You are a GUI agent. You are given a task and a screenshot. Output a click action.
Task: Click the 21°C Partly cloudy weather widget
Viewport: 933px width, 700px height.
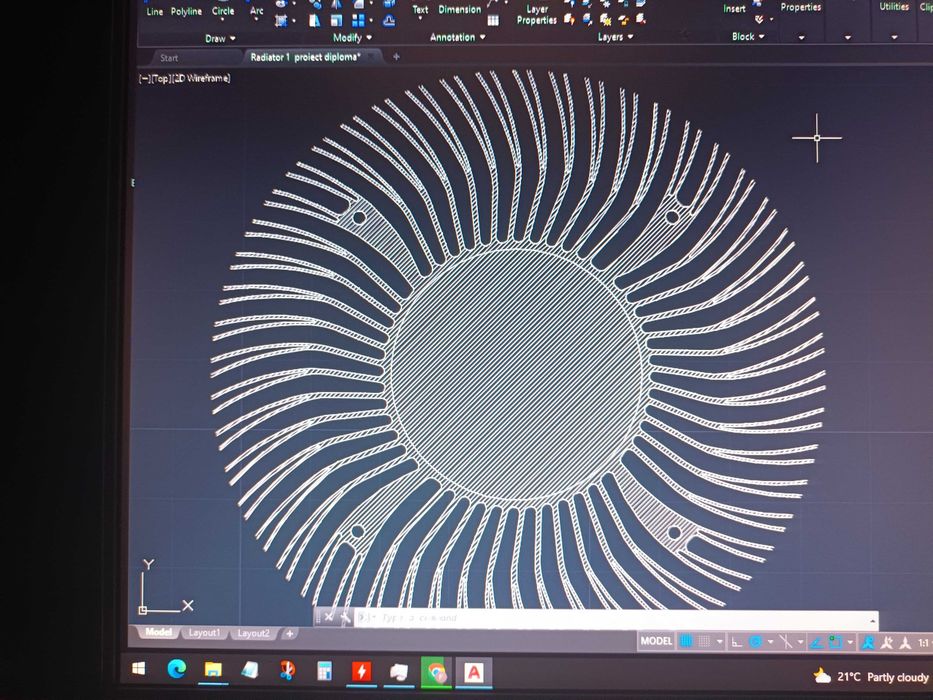click(x=871, y=677)
